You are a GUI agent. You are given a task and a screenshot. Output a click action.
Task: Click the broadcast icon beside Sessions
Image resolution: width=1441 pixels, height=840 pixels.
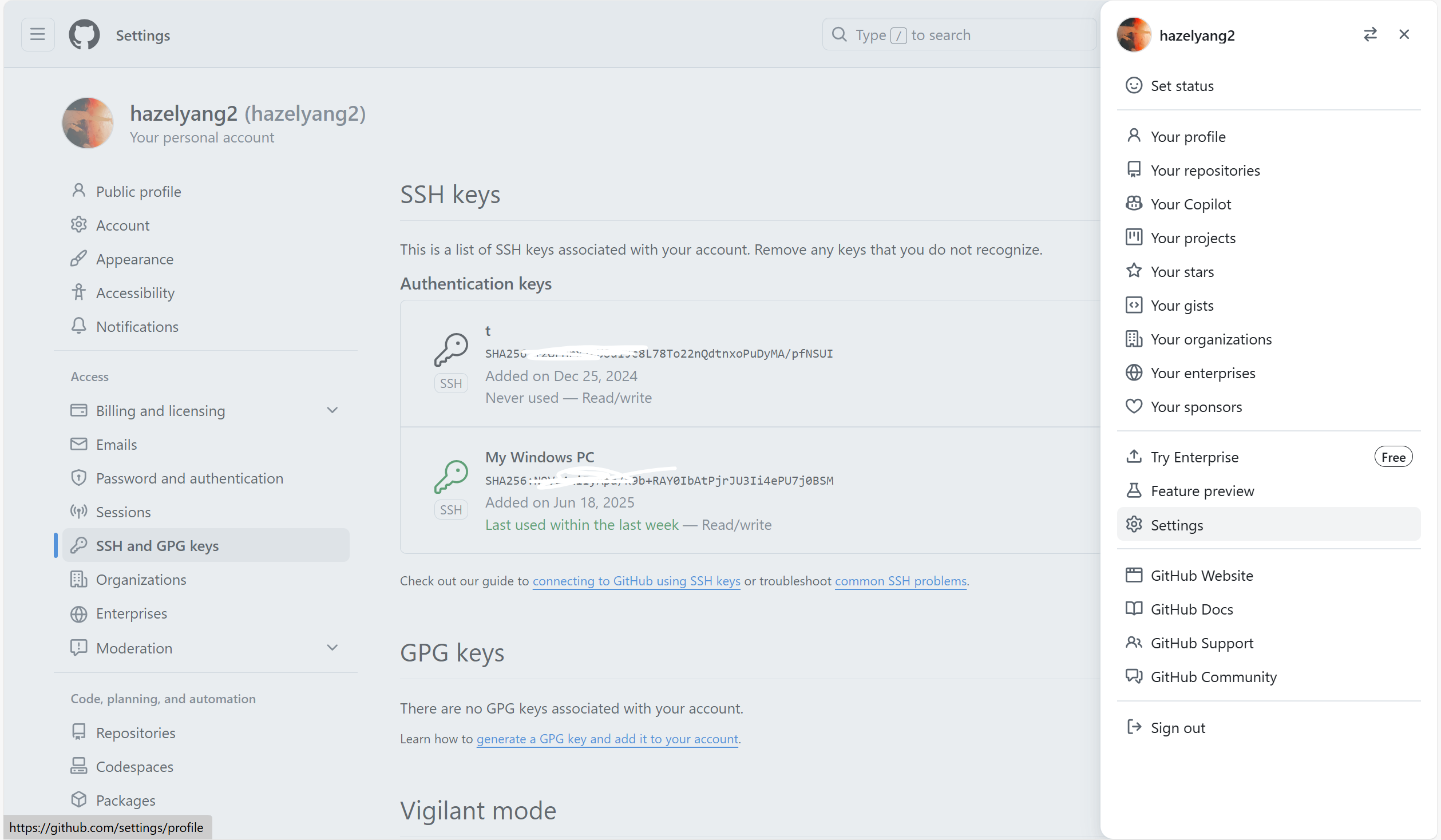(x=78, y=512)
